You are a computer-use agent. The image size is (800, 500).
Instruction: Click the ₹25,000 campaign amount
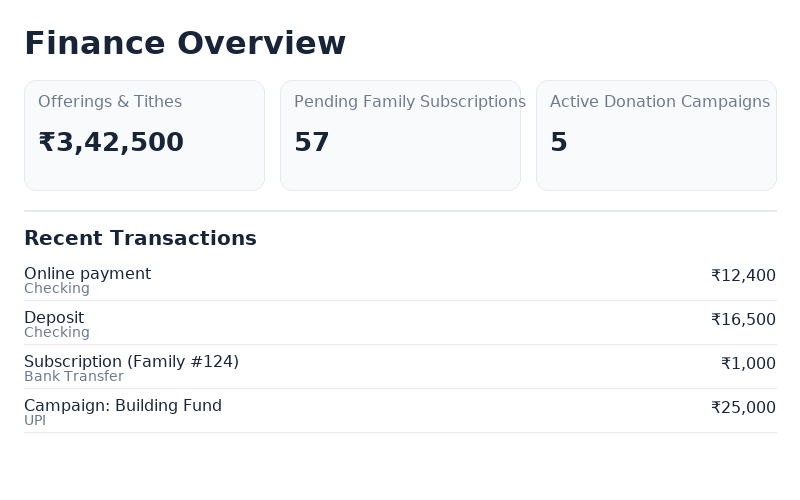point(743,408)
